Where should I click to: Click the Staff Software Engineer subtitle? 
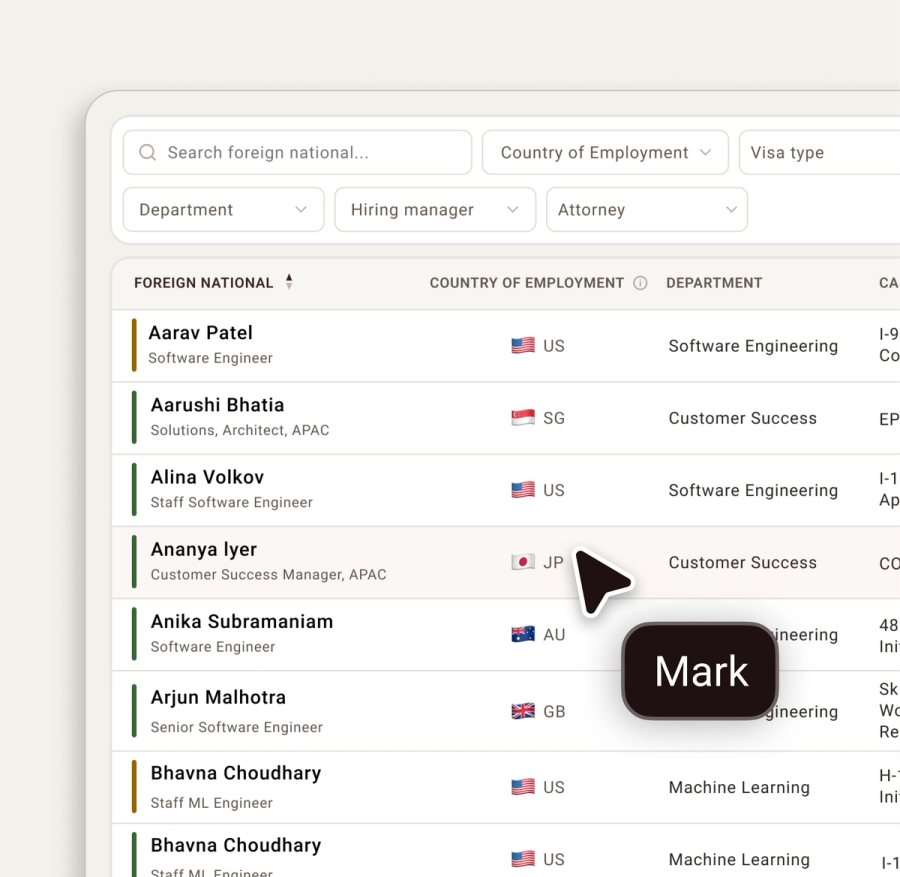coord(231,502)
